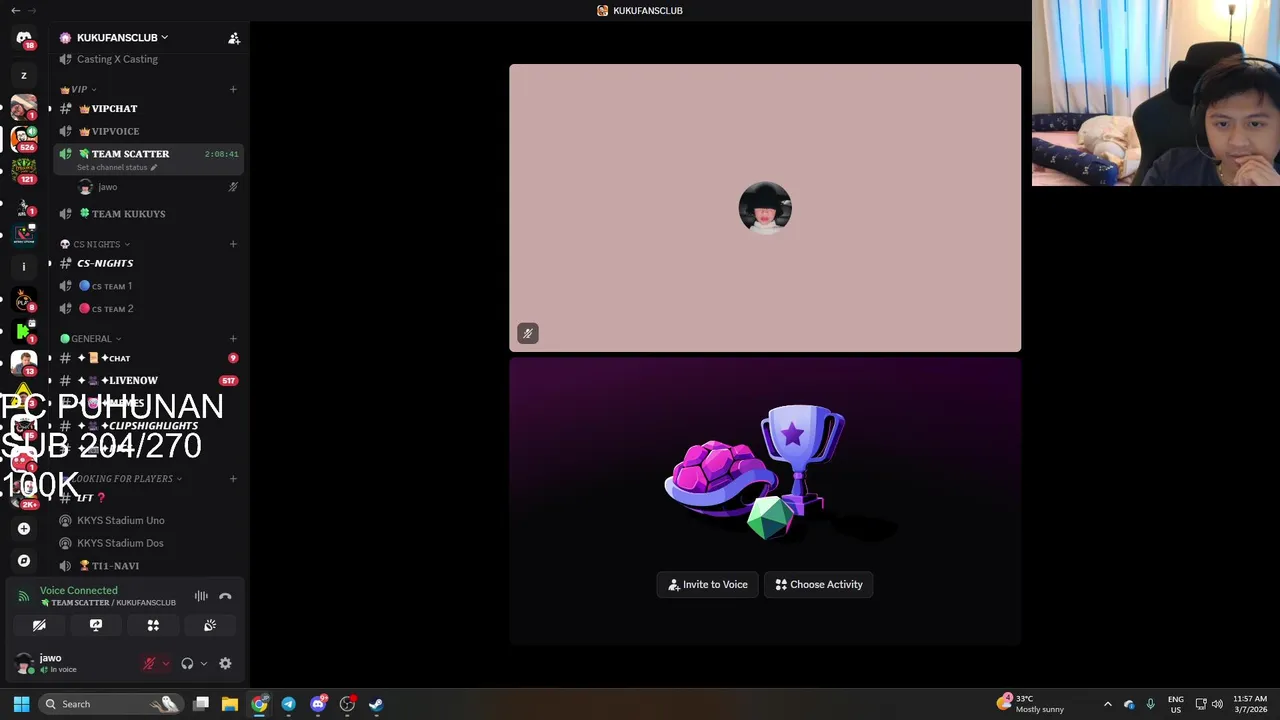This screenshot has width=1280, height=720.
Task: Open Discord direct messages home icon
Action: [x=24, y=38]
